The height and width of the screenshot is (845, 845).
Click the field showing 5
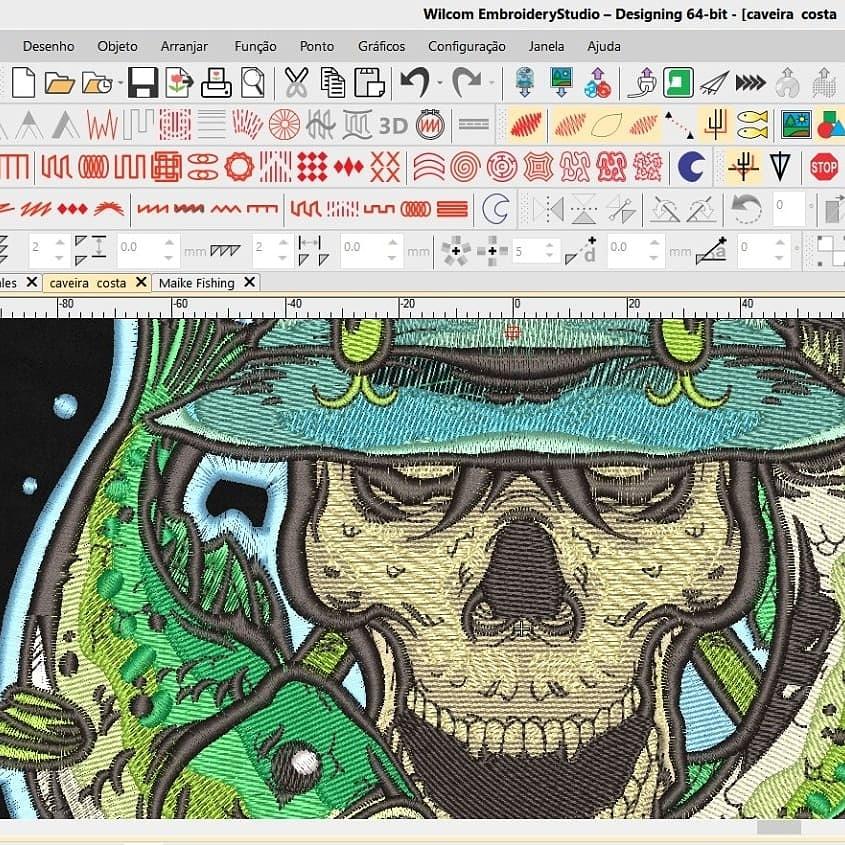pos(529,251)
